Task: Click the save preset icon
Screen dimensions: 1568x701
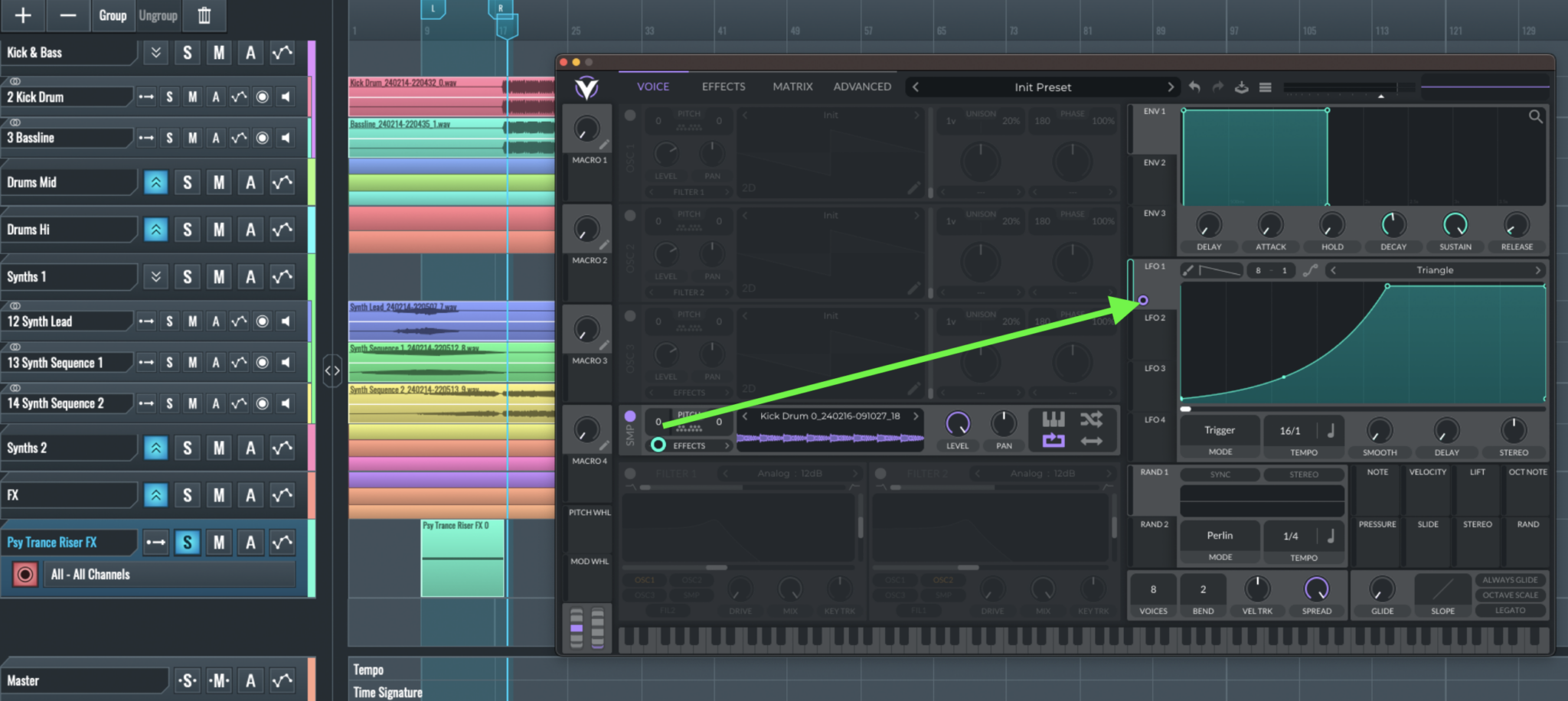Action: point(1242,87)
